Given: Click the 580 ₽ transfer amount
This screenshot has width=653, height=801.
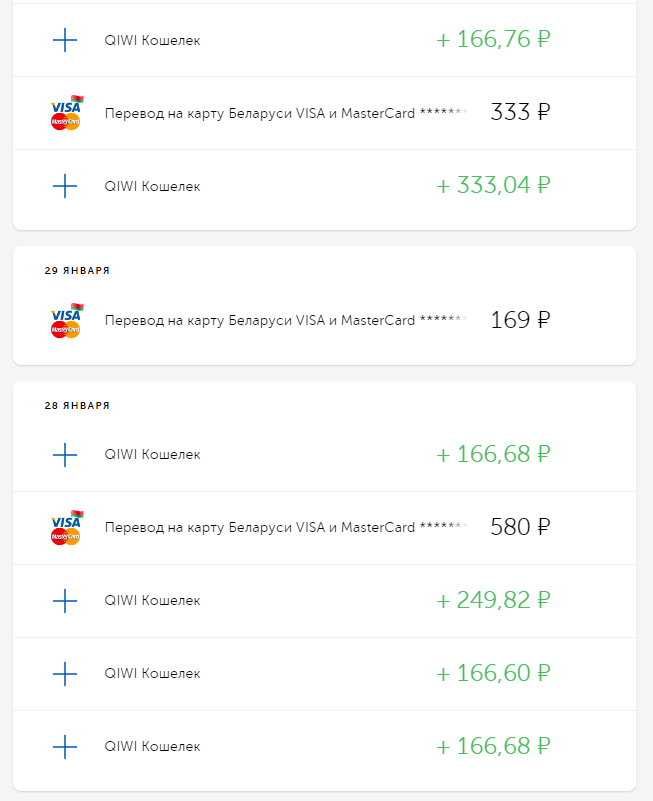Looking at the screenshot, I should (x=520, y=527).
